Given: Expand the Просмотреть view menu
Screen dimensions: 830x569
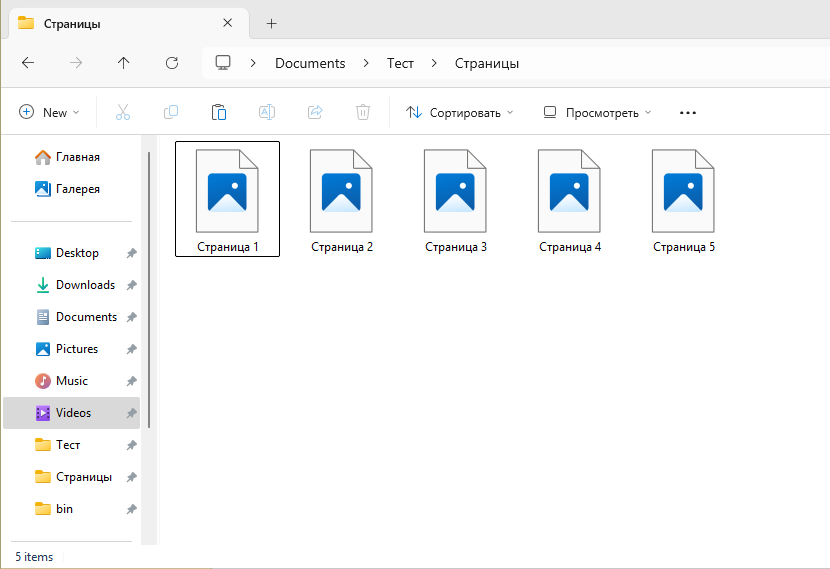Looking at the screenshot, I should [597, 112].
